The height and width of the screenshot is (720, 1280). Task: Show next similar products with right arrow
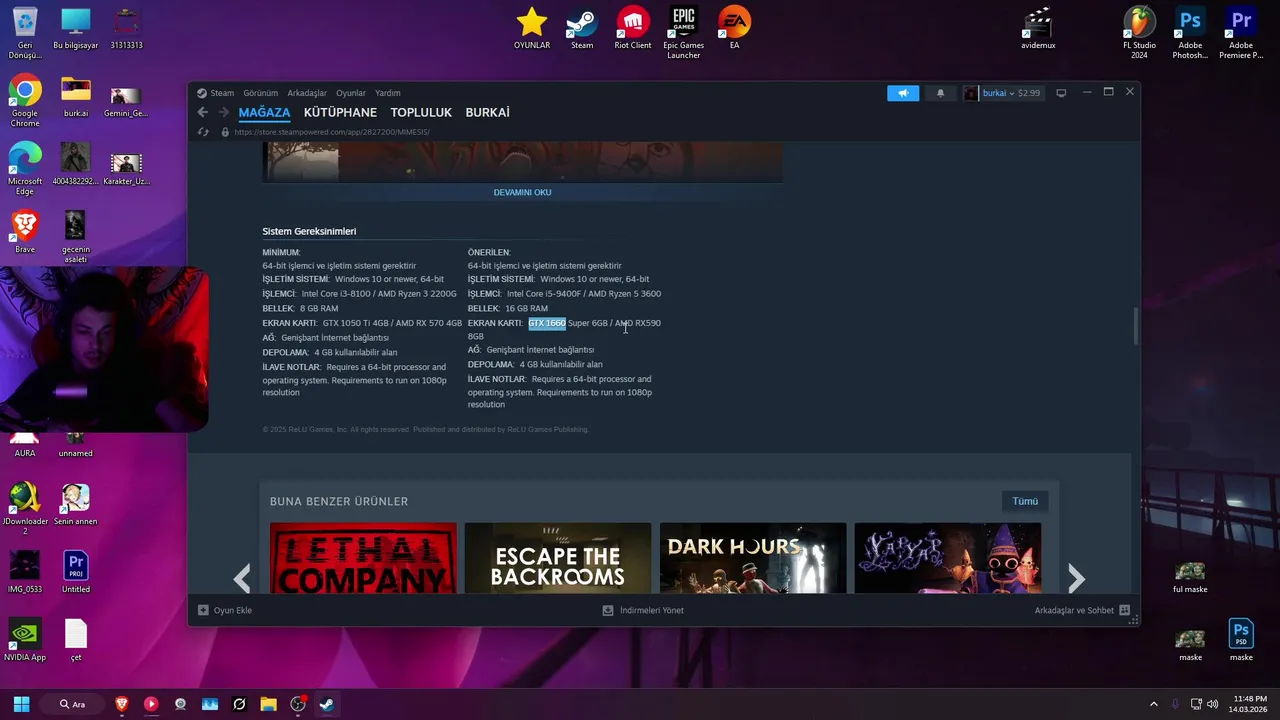[x=1076, y=578]
